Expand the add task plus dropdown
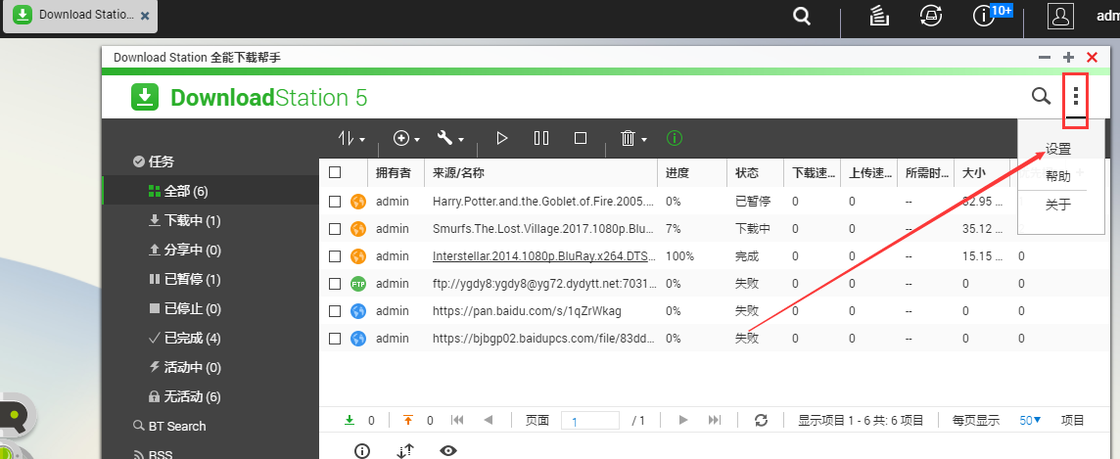 [406, 138]
